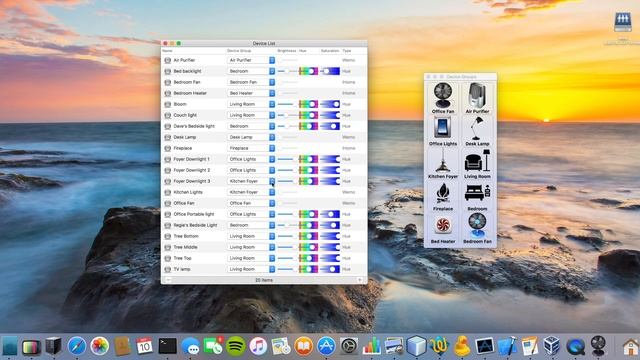Click the saturation slider for TV lamp

(330, 269)
